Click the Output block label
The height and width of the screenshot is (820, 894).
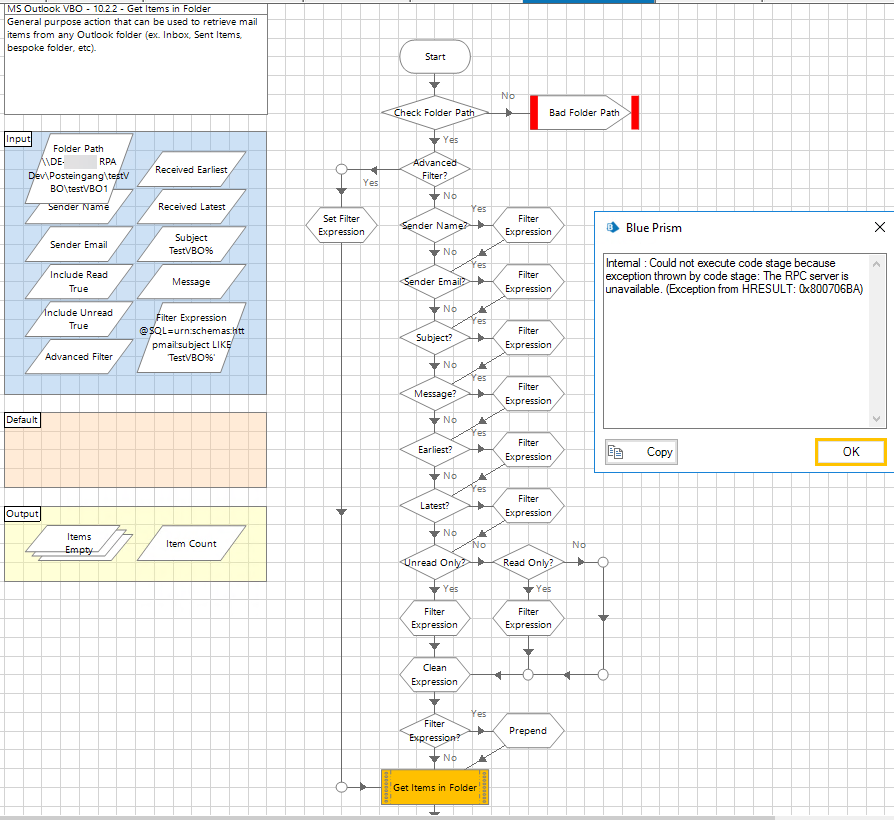pos(22,514)
